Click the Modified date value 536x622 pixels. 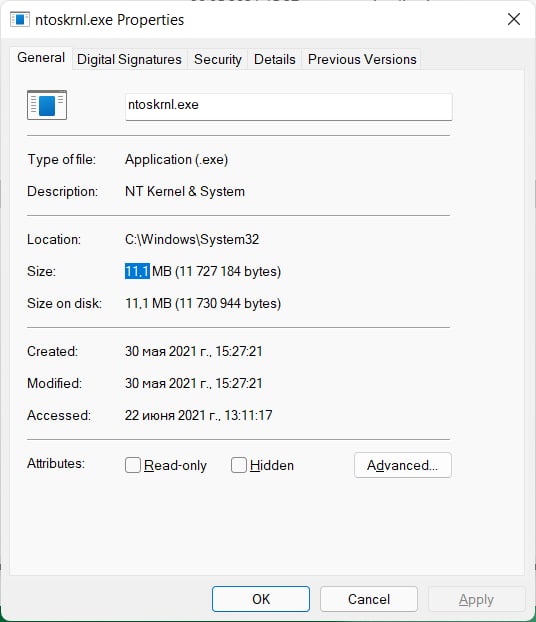tap(194, 384)
